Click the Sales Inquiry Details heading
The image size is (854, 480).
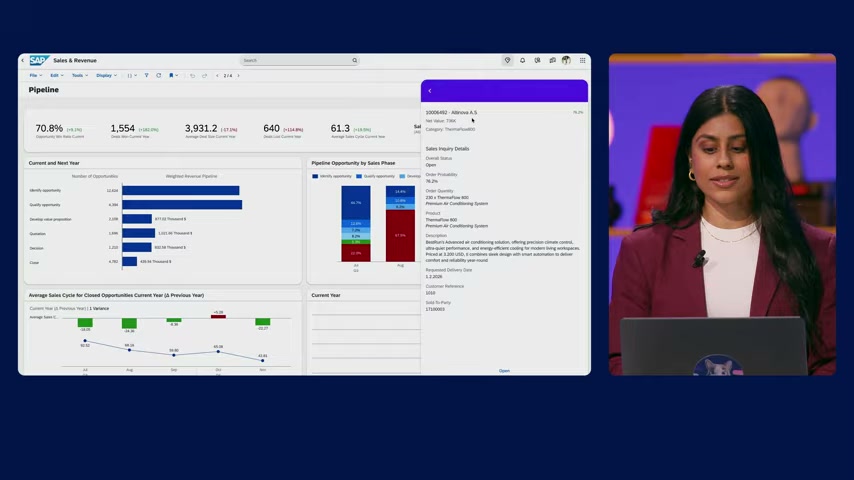pos(447,149)
